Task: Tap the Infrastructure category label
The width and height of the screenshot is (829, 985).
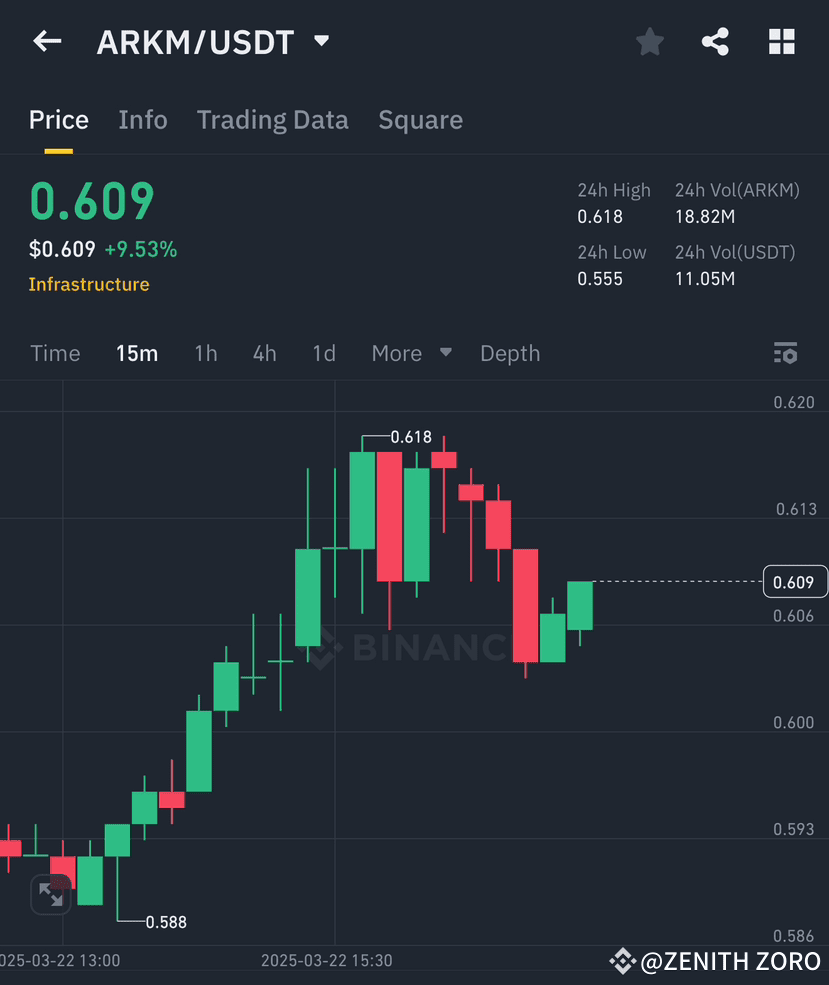Action: tap(89, 285)
